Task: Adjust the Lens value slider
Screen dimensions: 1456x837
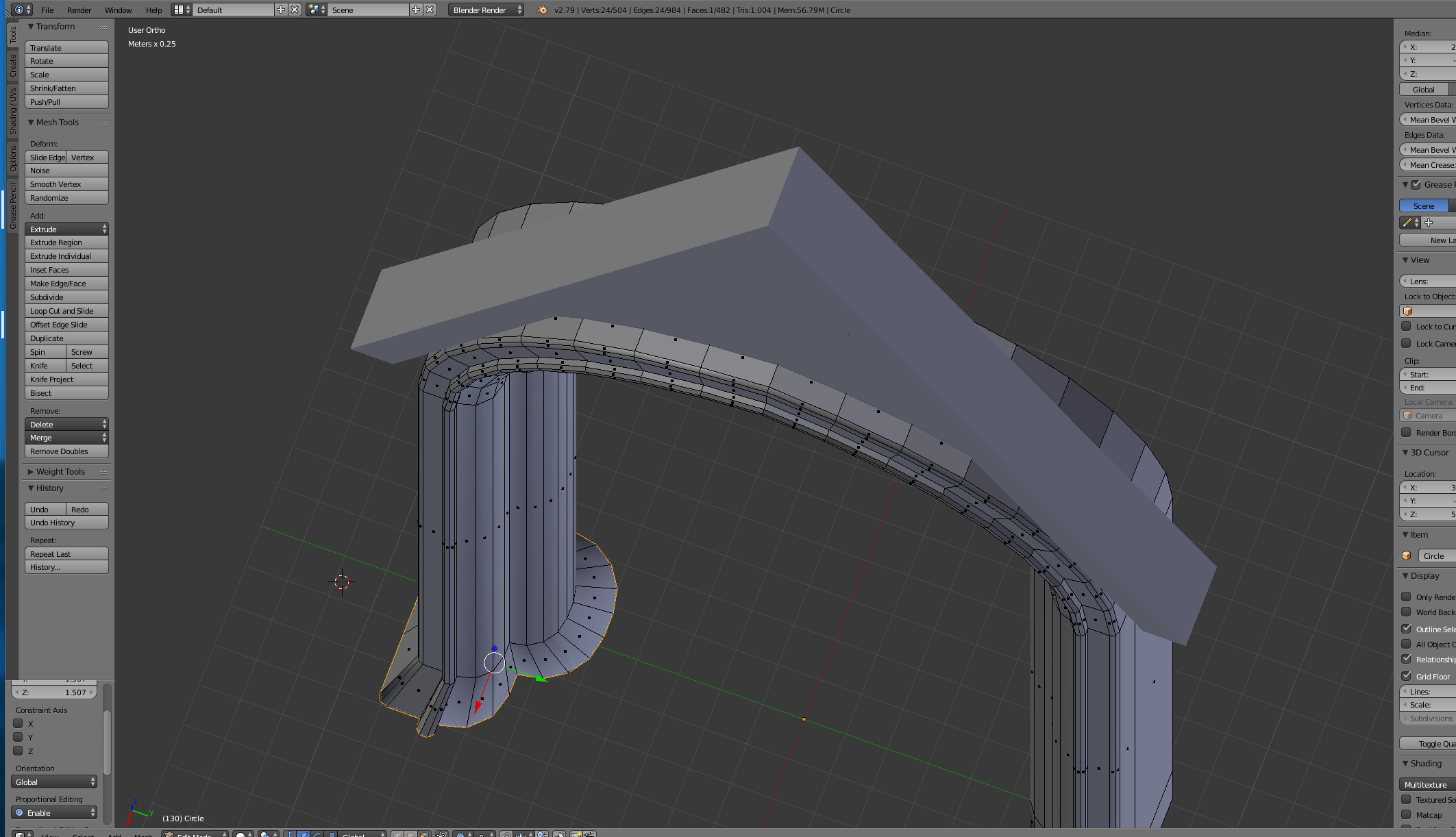Action: [1428, 282]
